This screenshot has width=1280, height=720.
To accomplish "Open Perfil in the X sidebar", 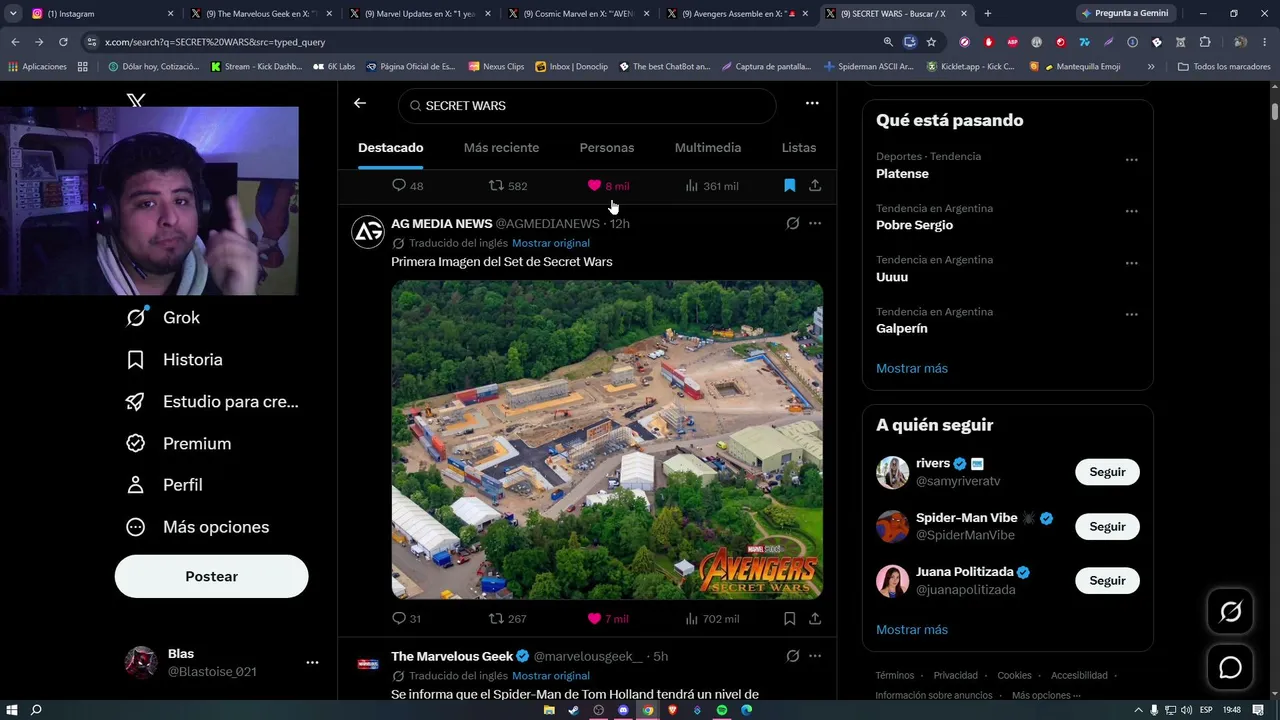I will (164, 485).
